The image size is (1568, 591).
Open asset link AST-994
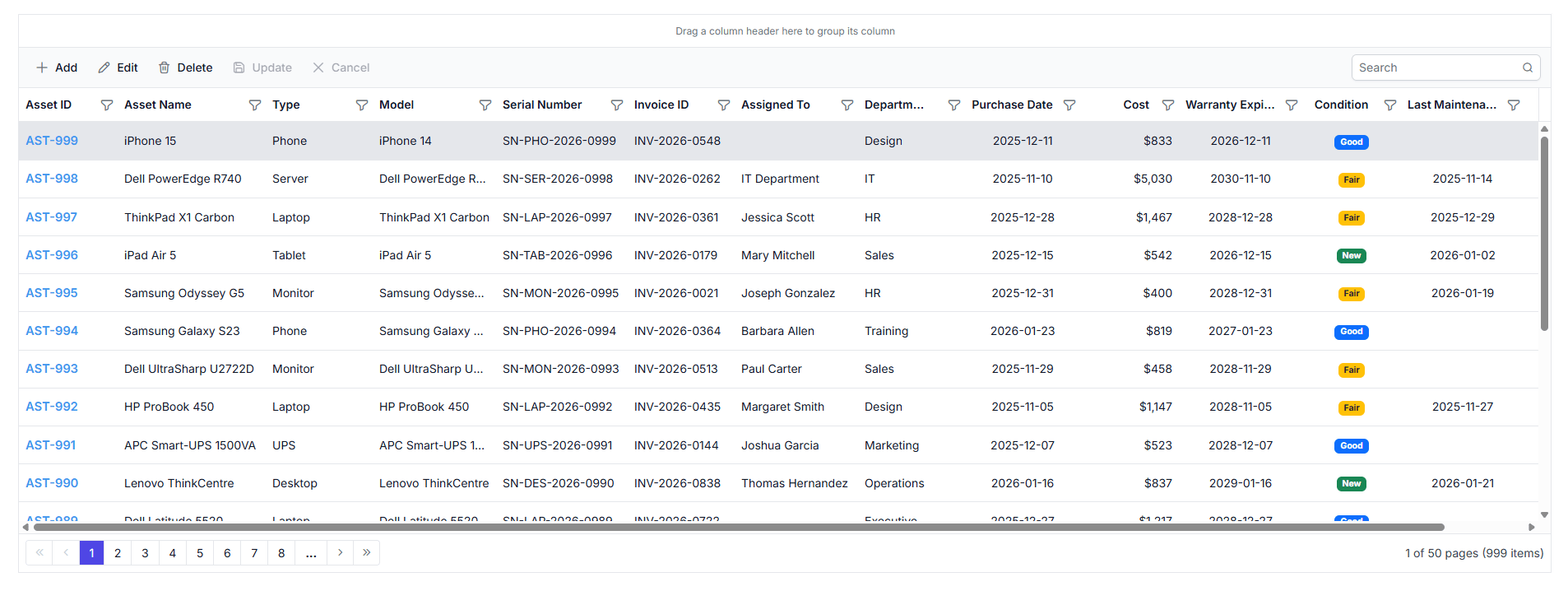point(52,331)
